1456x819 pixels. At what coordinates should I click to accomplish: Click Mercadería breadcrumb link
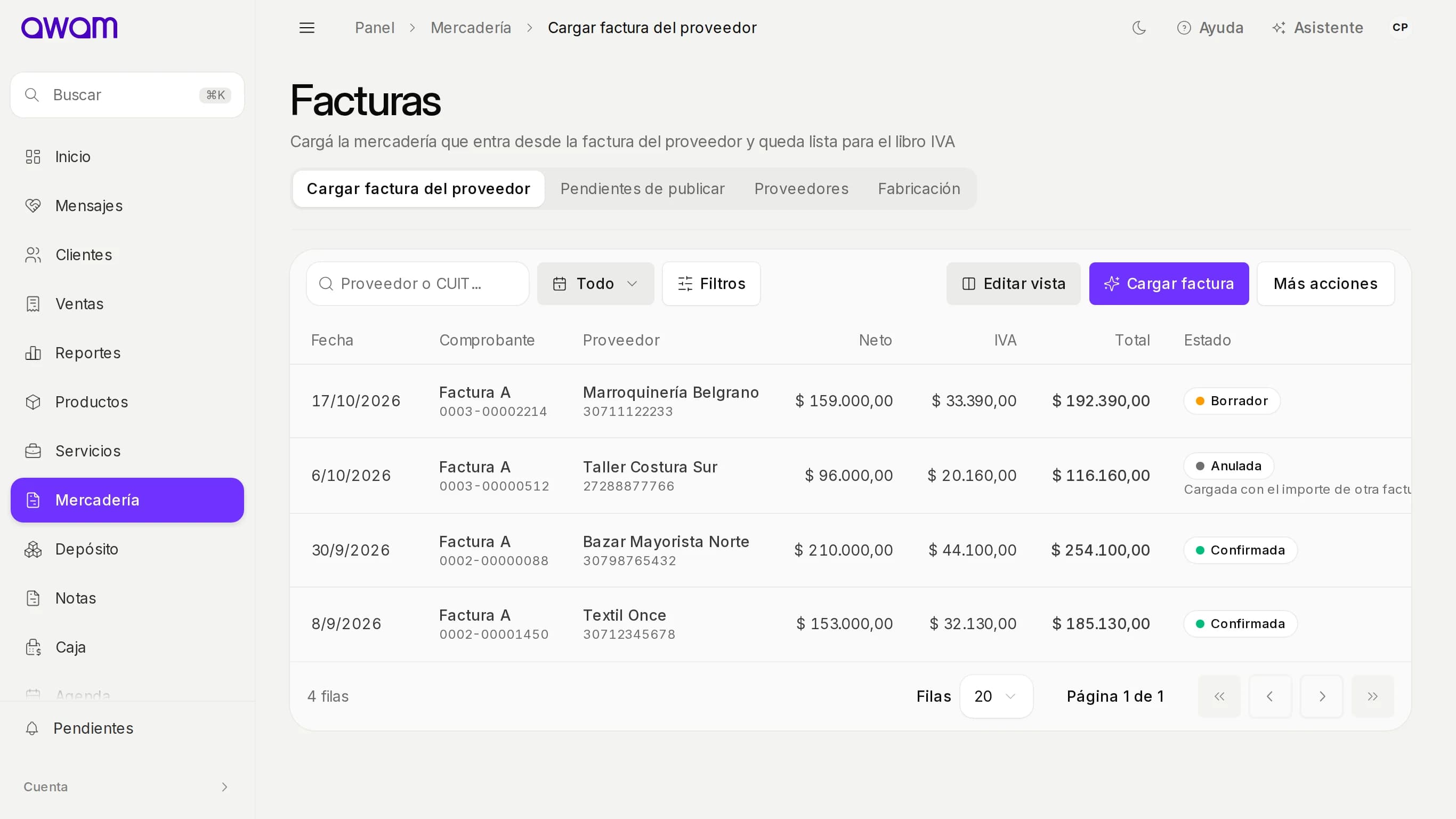click(470, 28)
